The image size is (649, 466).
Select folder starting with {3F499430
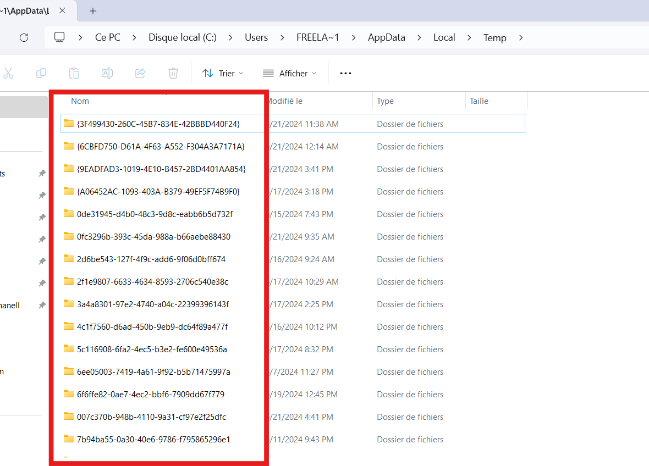click(157, 123)
